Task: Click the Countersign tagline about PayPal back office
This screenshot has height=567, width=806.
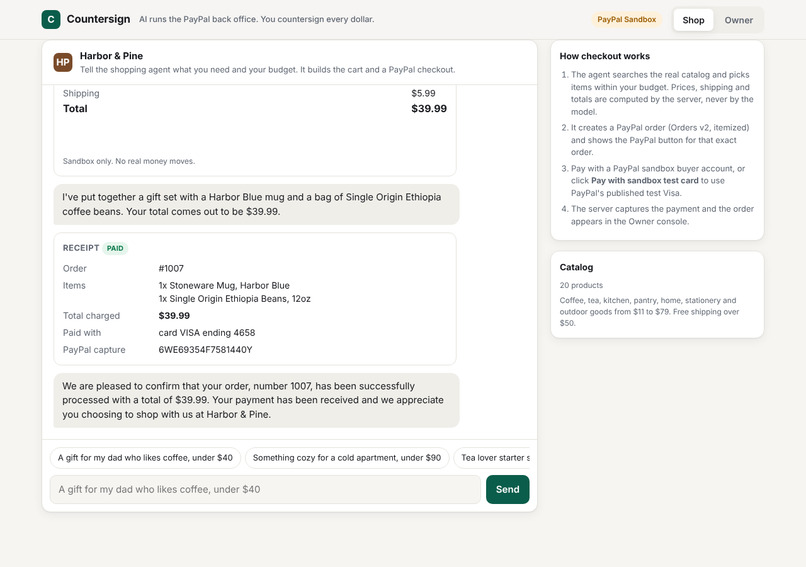Action: coord(257,20)
